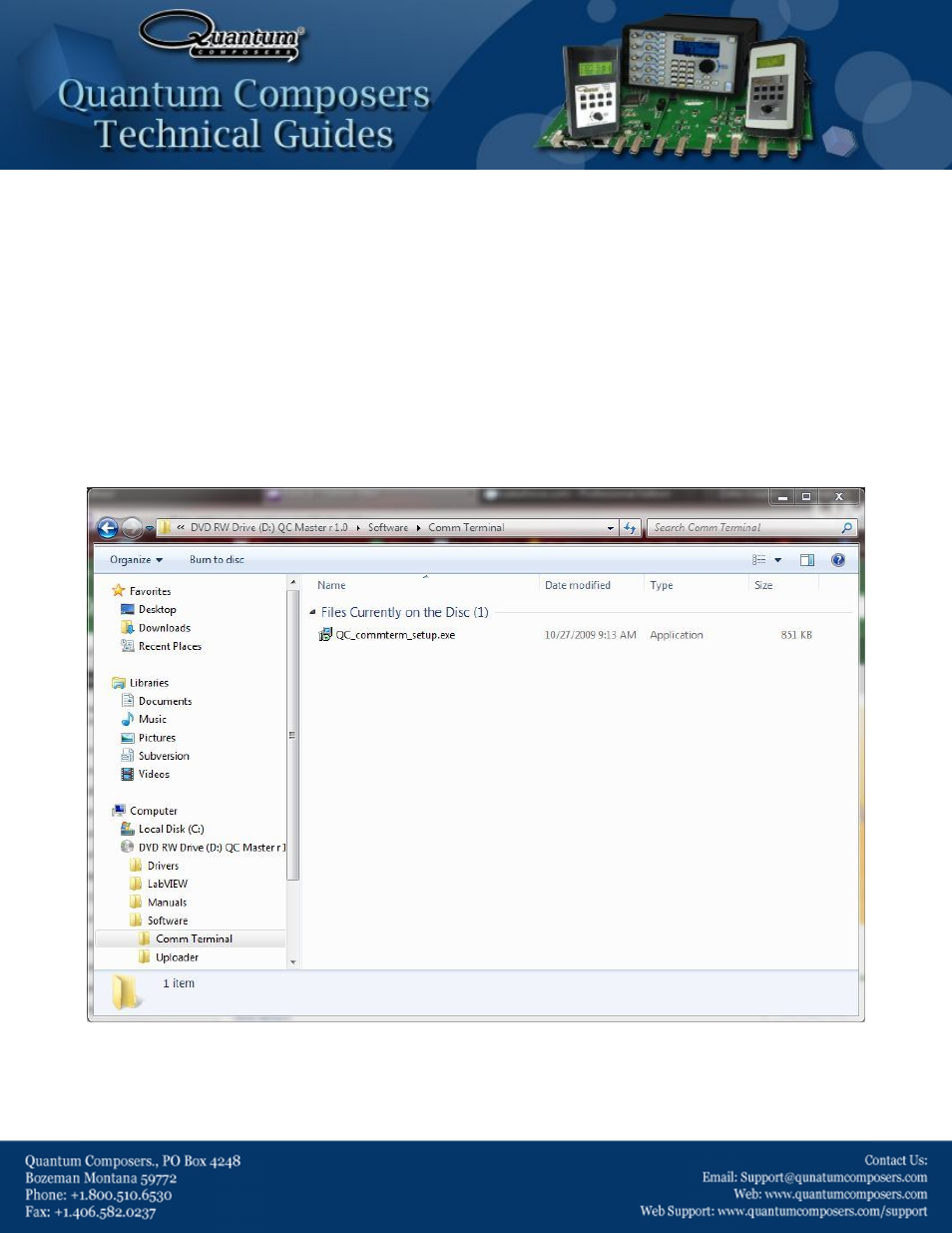Open the Uploader folder

pyautogui.click(x=169, y=957)
